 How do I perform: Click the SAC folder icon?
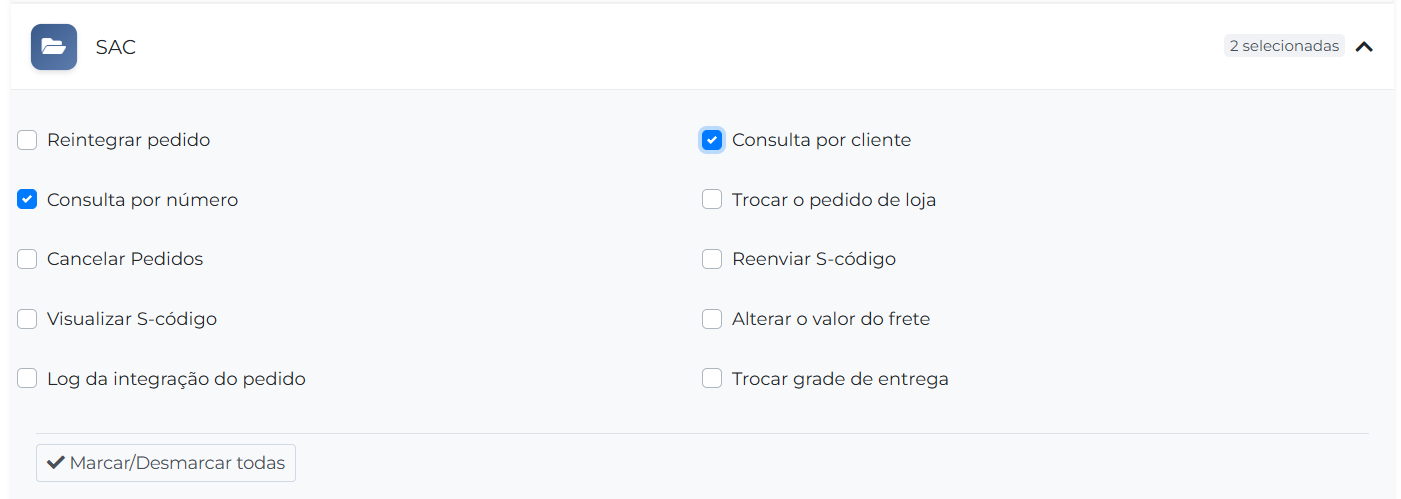coord(54,47)
